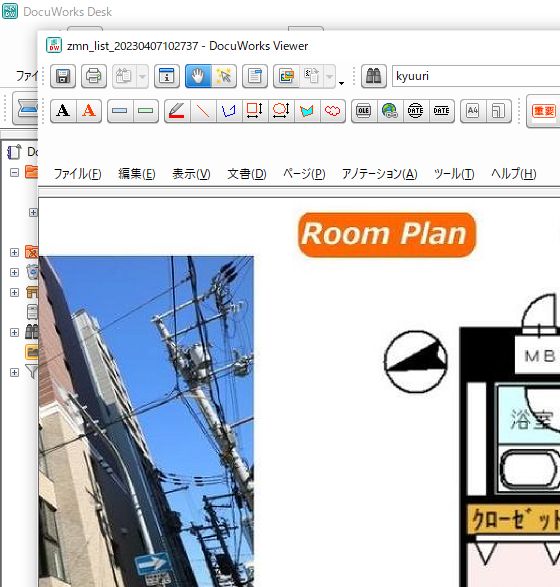560x587 pixels.
Task: Choose the red text annotation tool
Action: (89, 111)
